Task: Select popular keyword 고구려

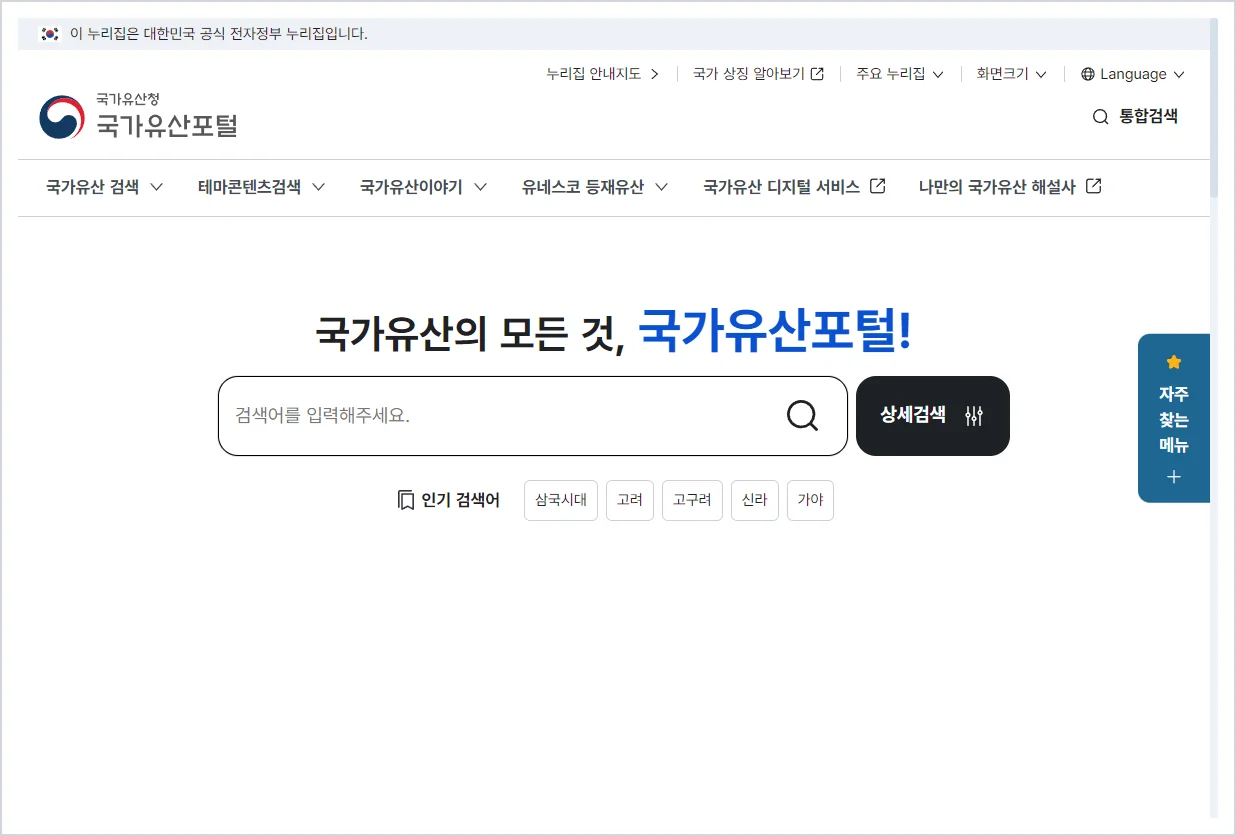Action: 692,500
